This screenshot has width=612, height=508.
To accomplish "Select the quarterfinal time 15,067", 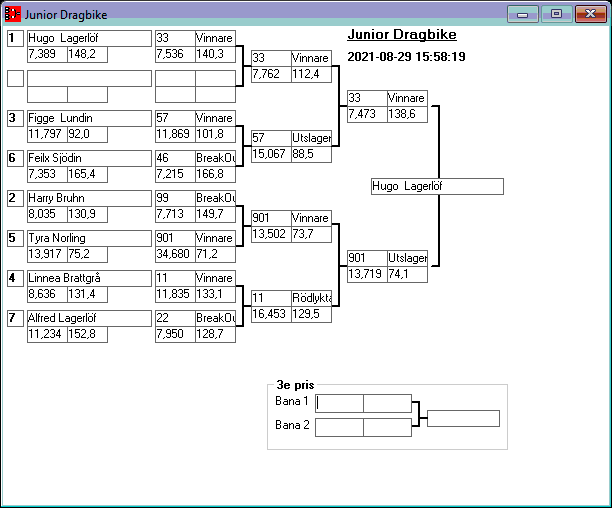I will point(271,154).
